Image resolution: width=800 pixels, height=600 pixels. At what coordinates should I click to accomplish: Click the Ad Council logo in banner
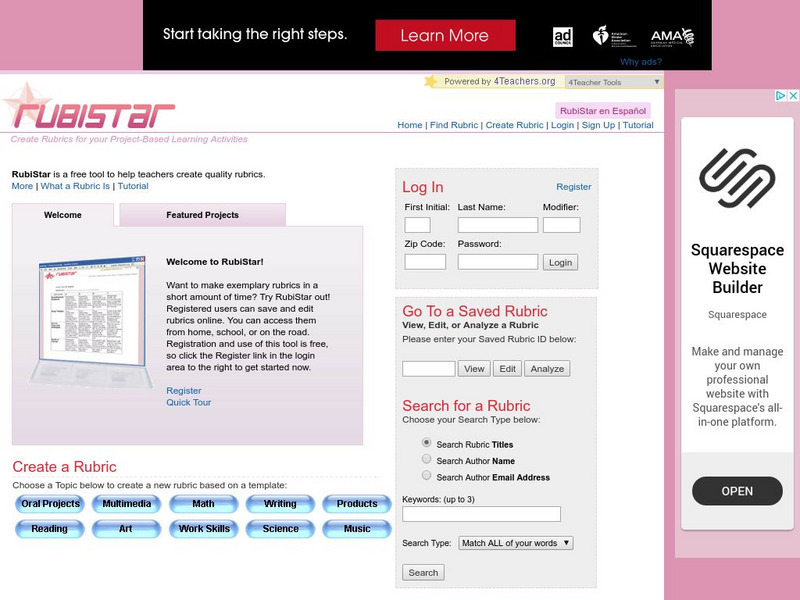[x=563, y=37]
